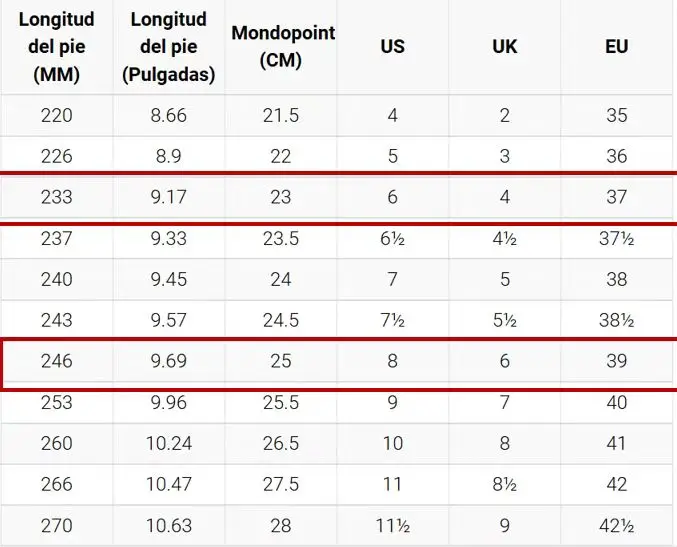The image size is (677, 547).
Task: Click the UK column header
Action: point(504,47)
